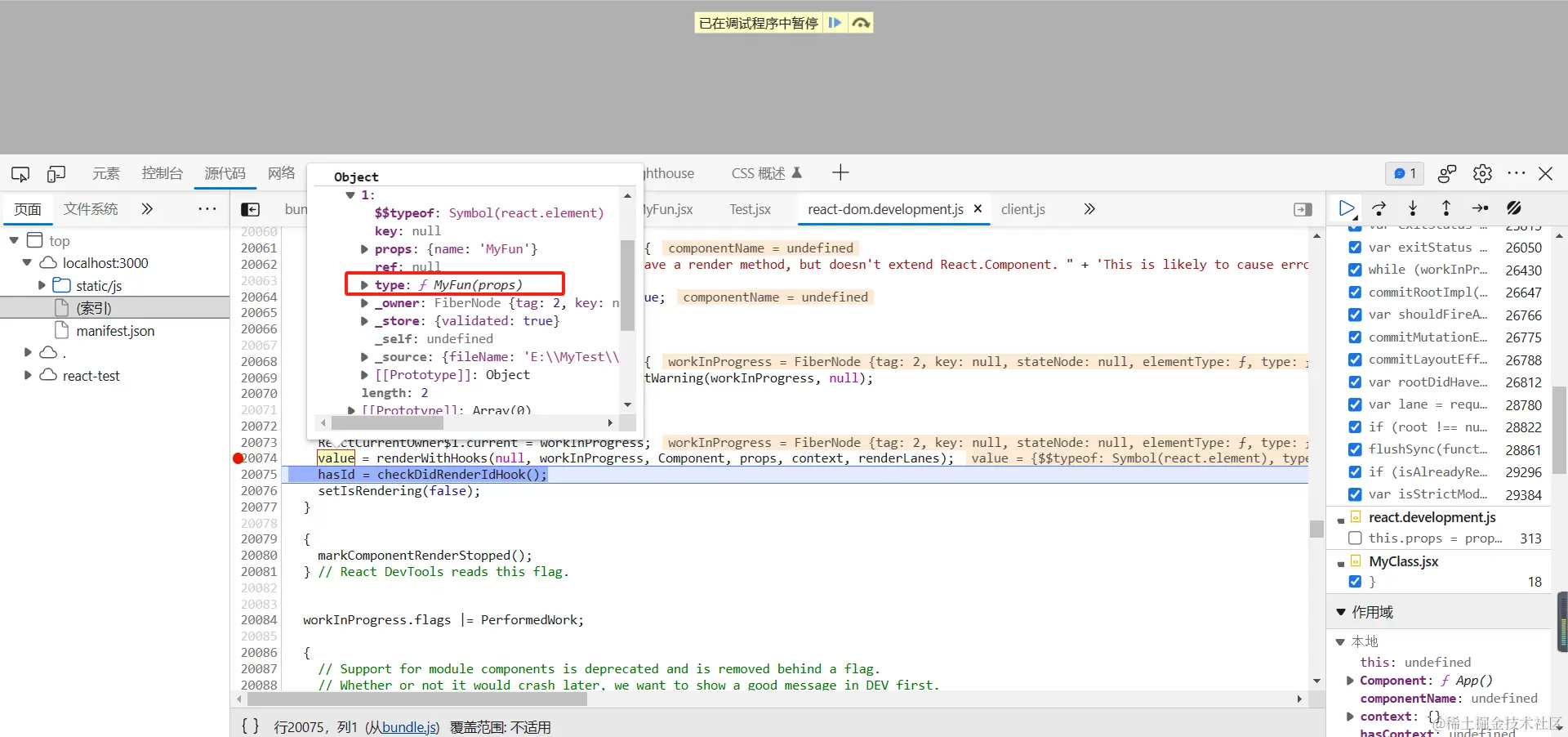Add a new tool tab with plus icon
The width and height of the screenshot is (1568, 737).
[840, 172]
